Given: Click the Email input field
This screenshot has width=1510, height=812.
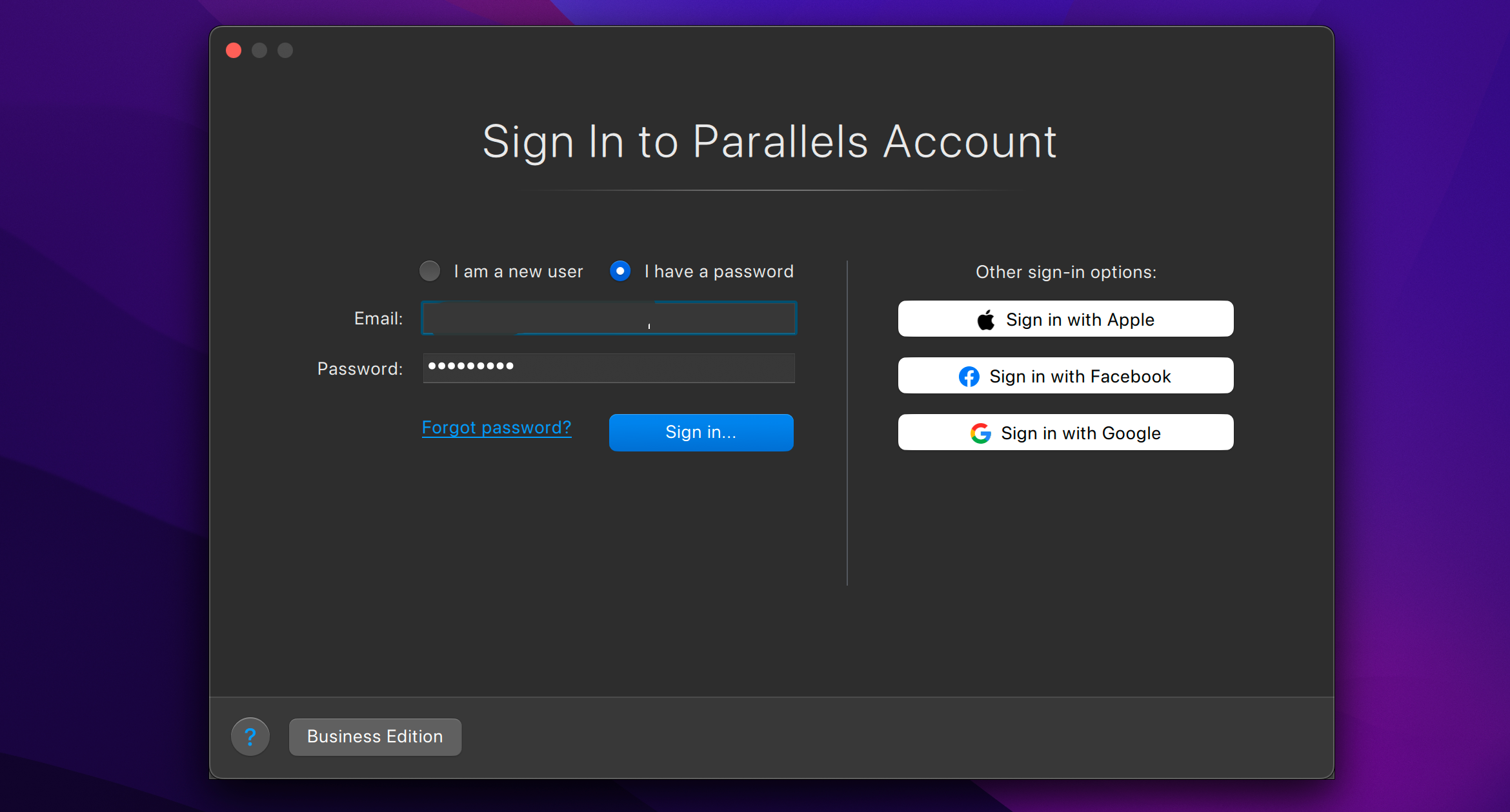Looking at the screenshot, I should pyautogui.click(x=608, y=318).
